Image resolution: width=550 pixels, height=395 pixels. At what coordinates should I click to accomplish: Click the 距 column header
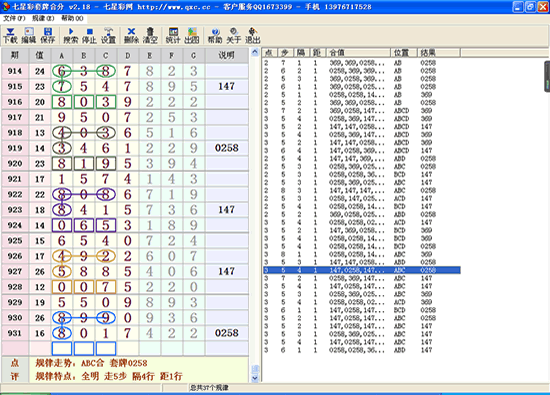tap(318, 53)
